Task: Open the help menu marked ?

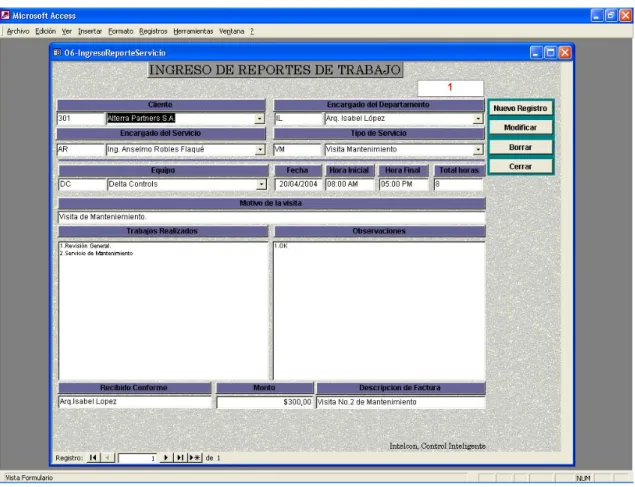Action: click(252, 31)
